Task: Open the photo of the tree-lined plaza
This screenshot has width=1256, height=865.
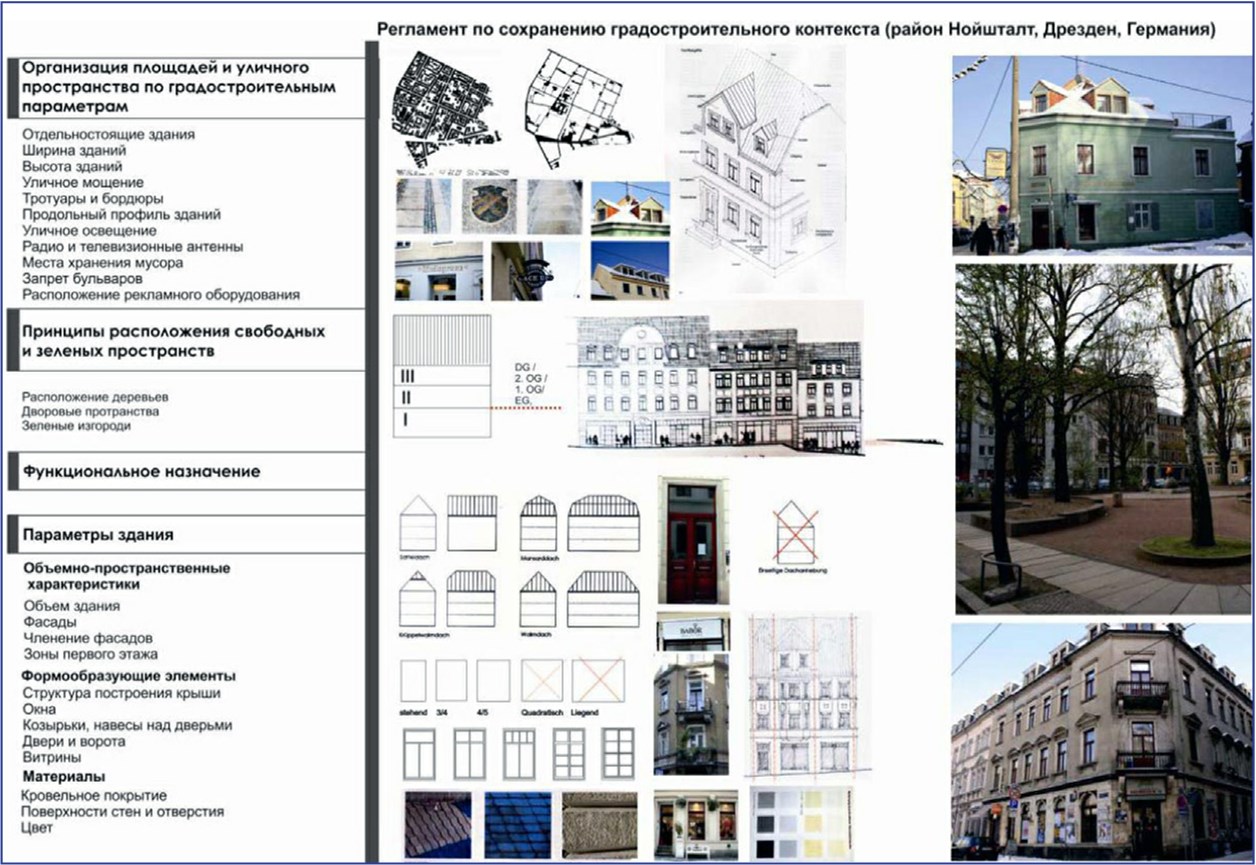Action: (1102, 438)
